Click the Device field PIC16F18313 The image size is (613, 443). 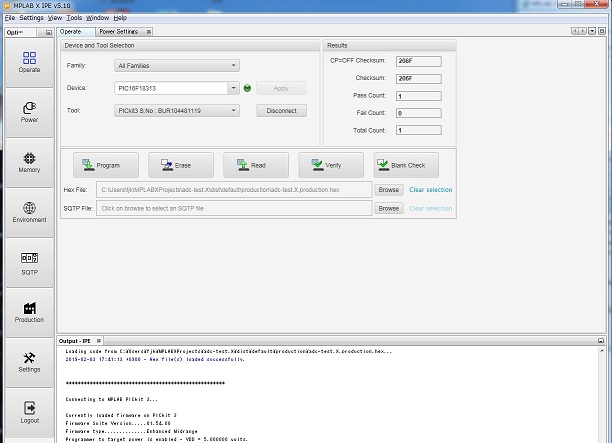point(171,88)
